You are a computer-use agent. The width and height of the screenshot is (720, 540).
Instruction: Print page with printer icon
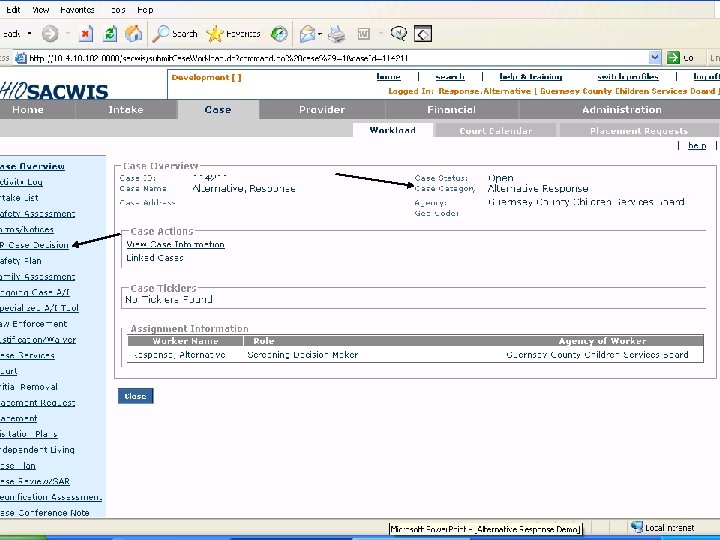click(x=337, y=34)
